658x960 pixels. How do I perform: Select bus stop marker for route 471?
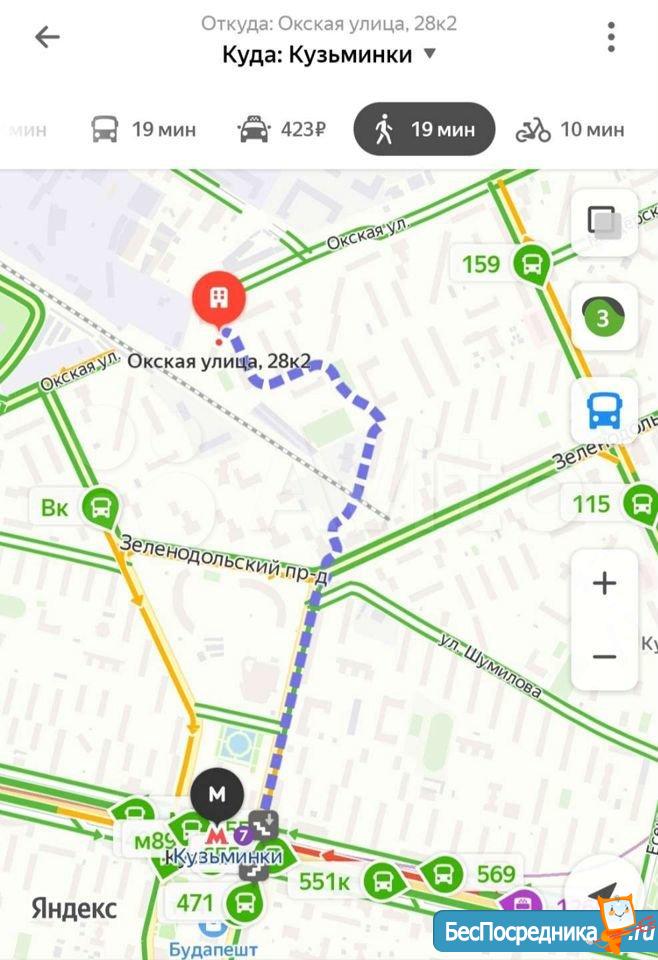[244, 903]
